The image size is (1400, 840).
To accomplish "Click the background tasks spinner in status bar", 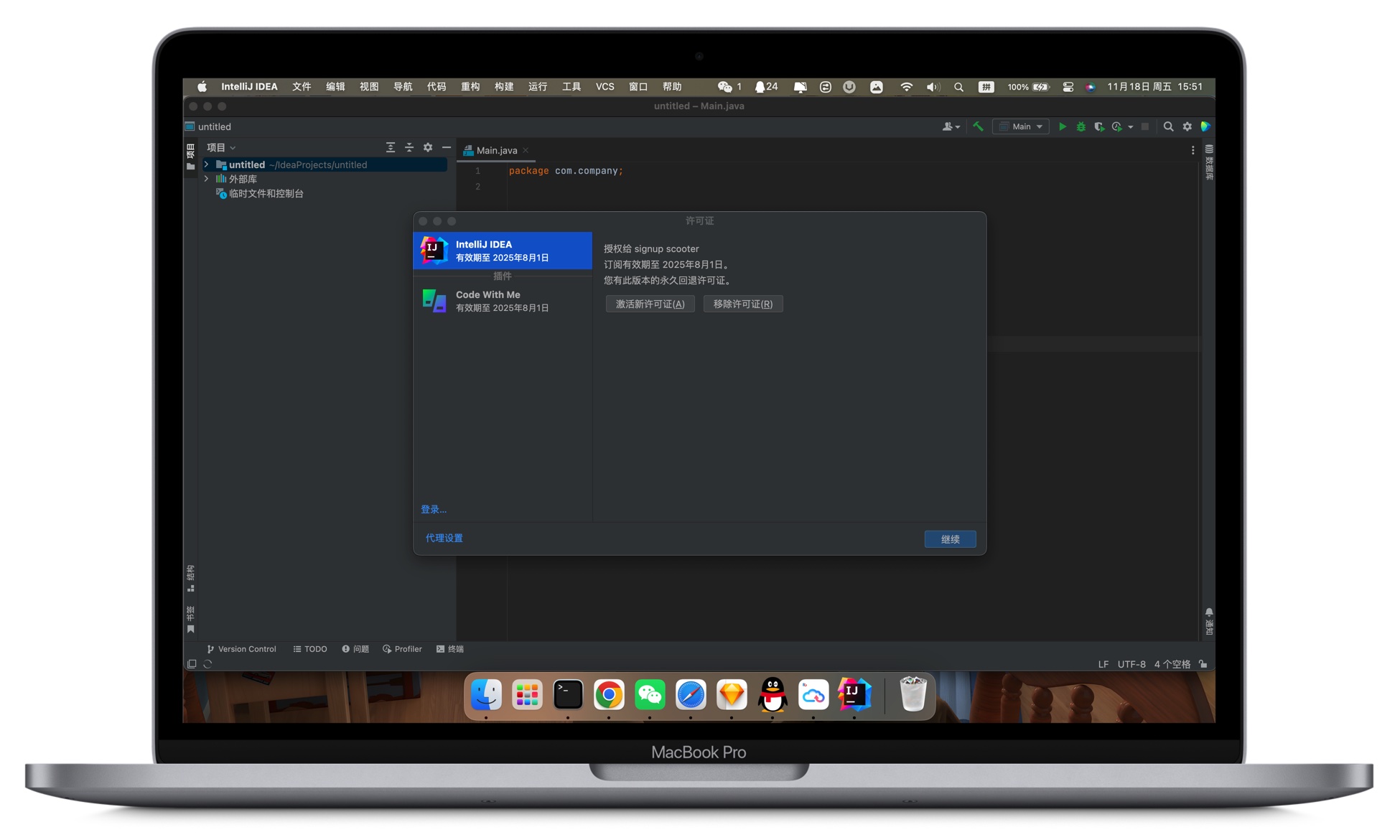I will coord(208,664).
